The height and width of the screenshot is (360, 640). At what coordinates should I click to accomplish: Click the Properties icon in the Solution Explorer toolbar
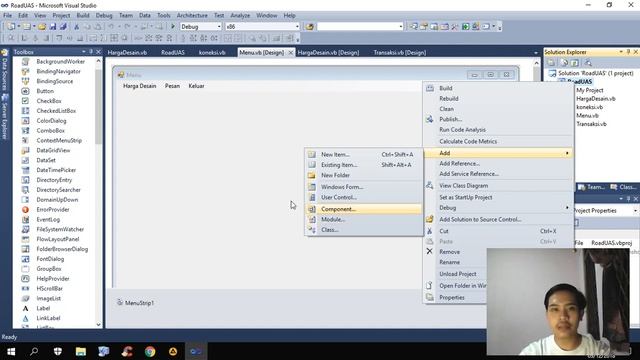[551, 62]
